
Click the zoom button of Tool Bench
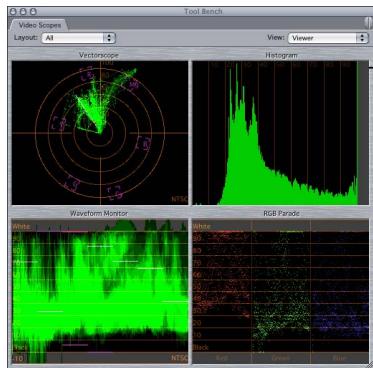point(33,11)
